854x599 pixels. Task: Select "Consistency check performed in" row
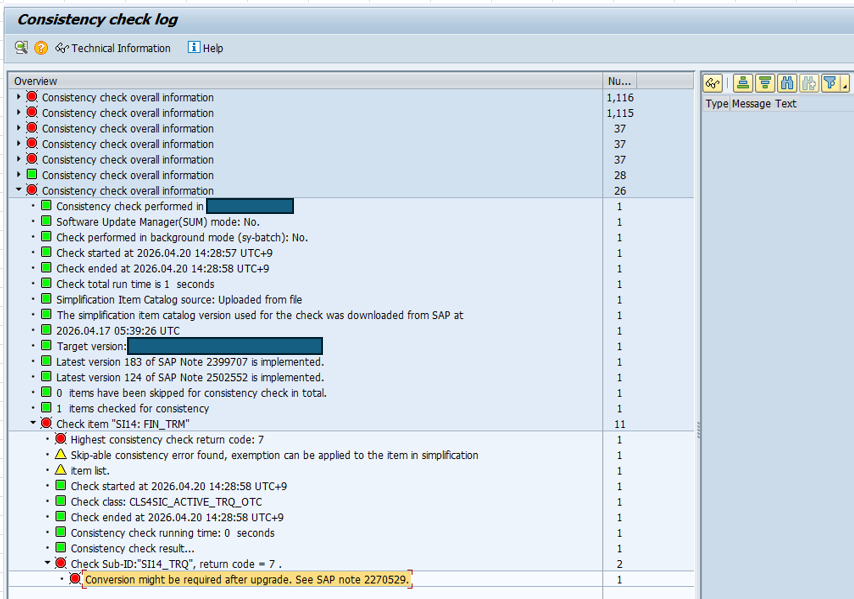click(130, 206)
